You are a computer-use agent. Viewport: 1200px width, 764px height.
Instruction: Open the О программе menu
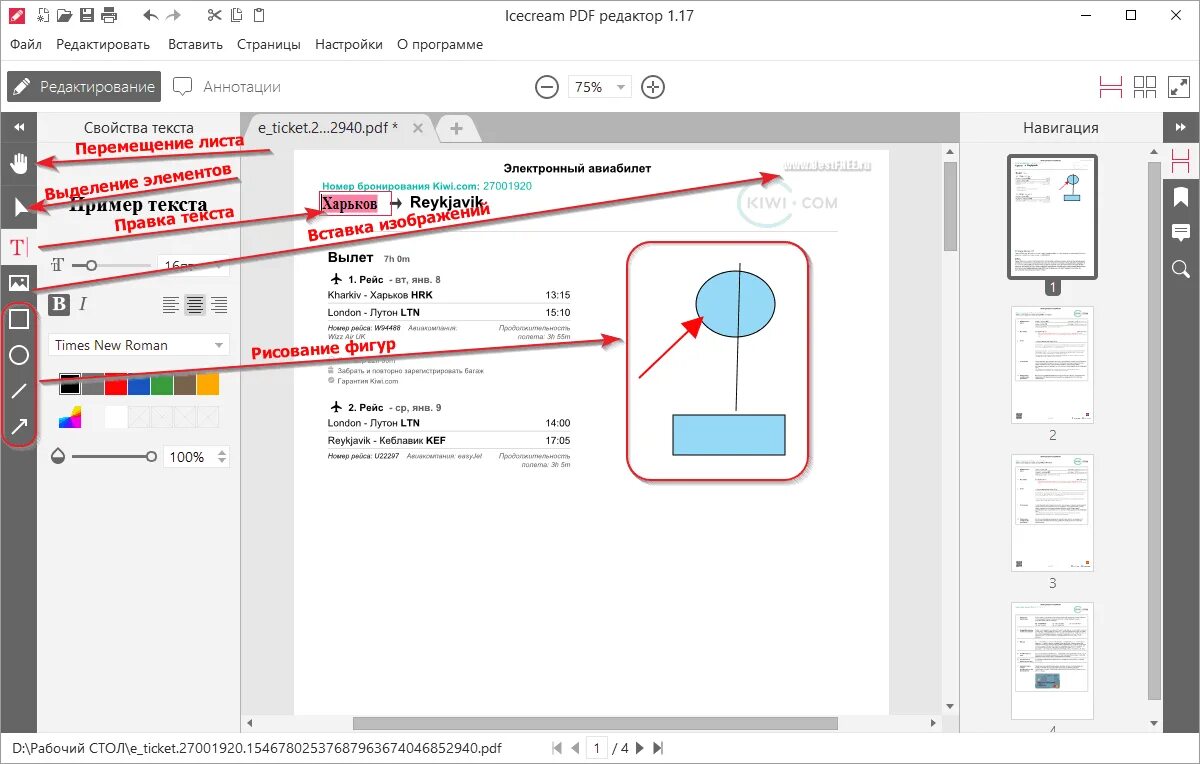click(440, 44)
